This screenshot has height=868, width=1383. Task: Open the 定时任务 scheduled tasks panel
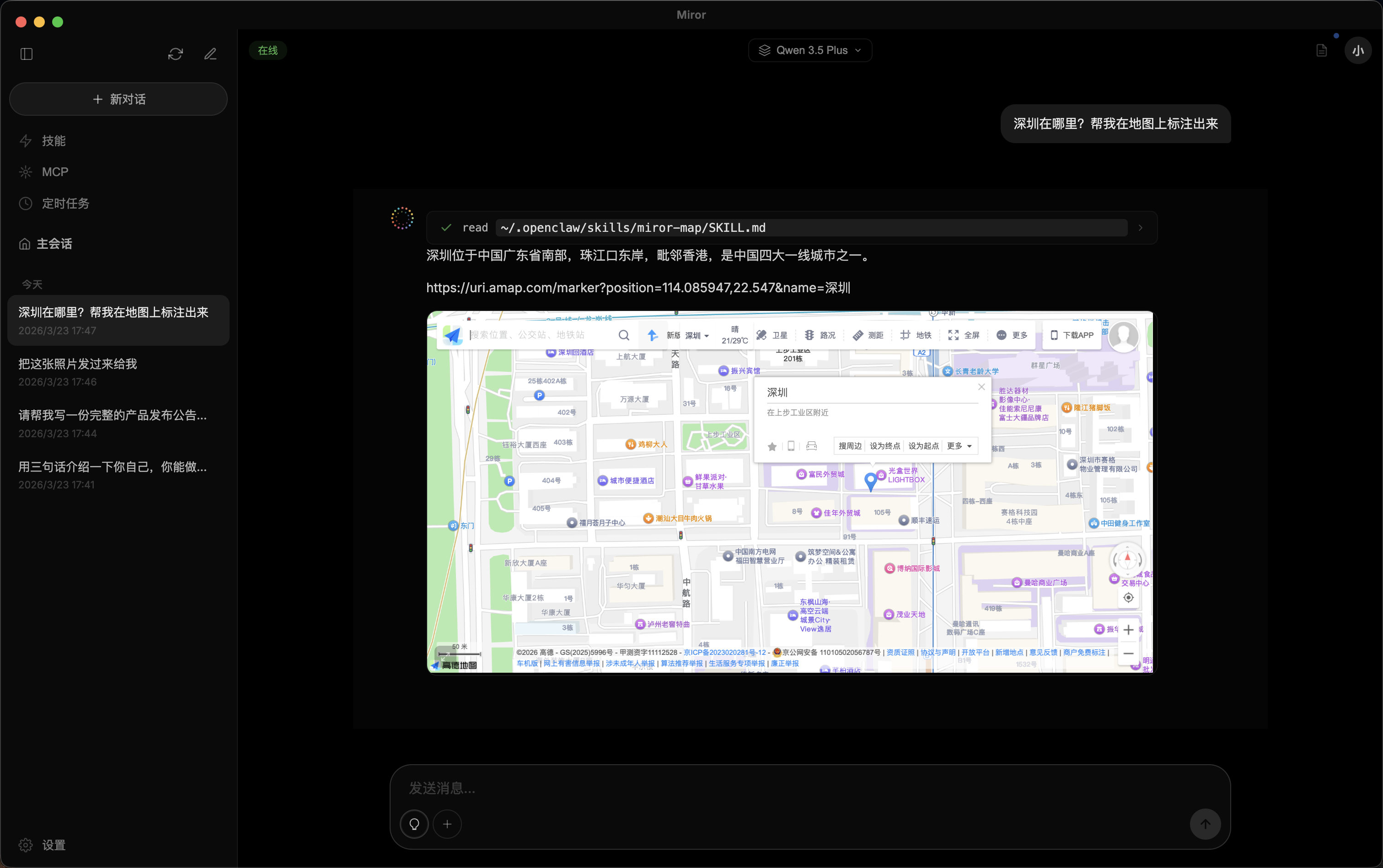65,203
